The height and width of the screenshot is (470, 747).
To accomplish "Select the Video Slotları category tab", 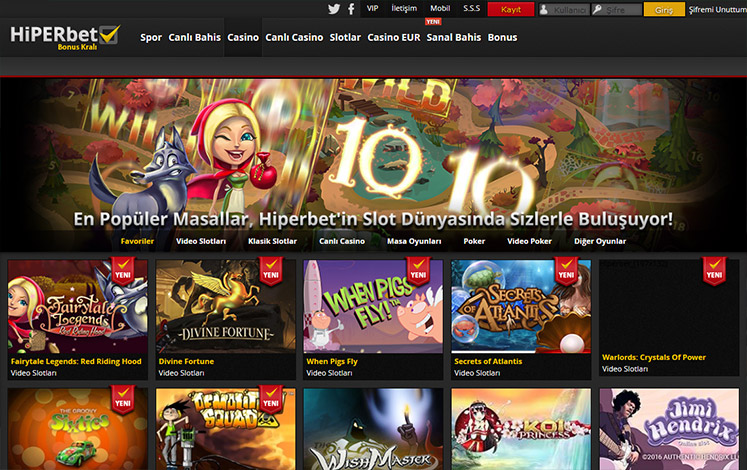I will [201, 241].
